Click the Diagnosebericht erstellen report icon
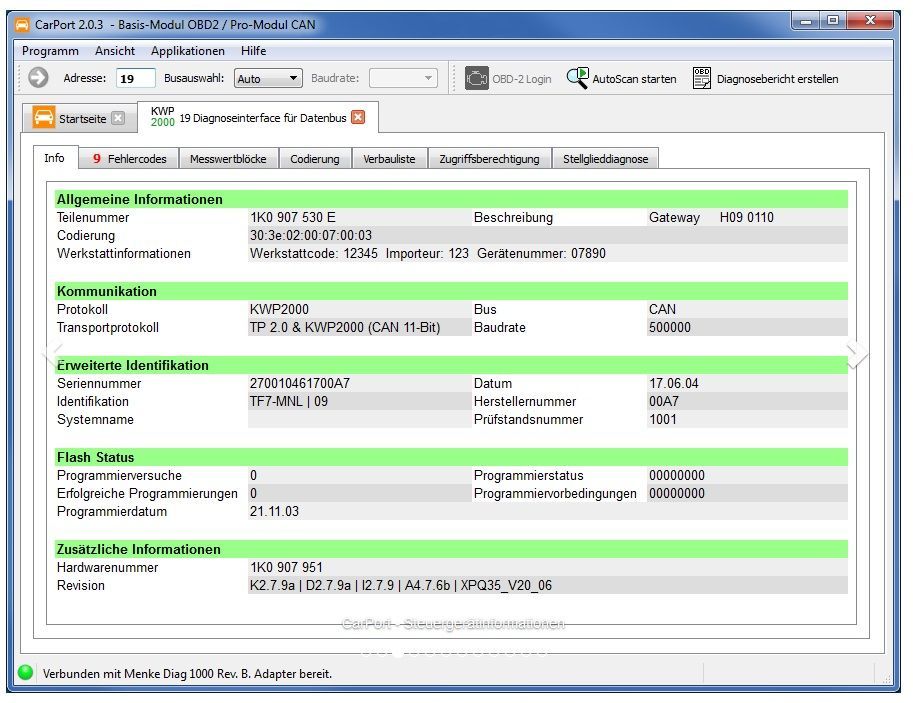The height and width of the screenshot is (703, 913). pos(702,78)
